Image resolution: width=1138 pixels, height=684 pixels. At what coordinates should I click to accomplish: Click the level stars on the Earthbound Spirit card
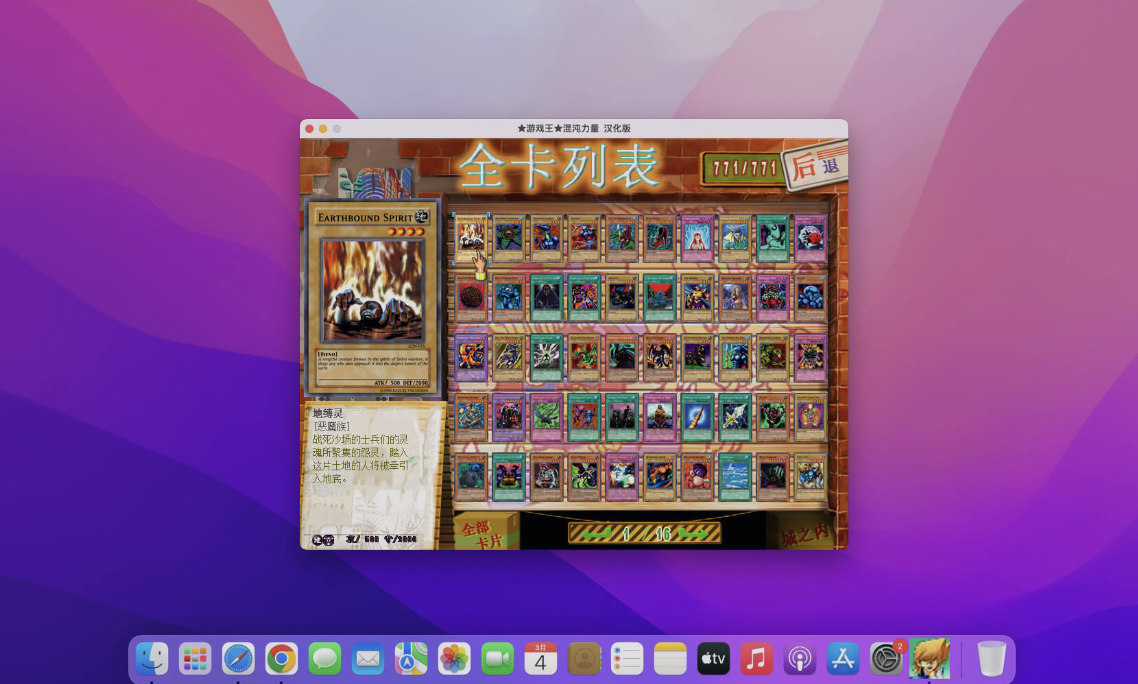tap(406, 232)
